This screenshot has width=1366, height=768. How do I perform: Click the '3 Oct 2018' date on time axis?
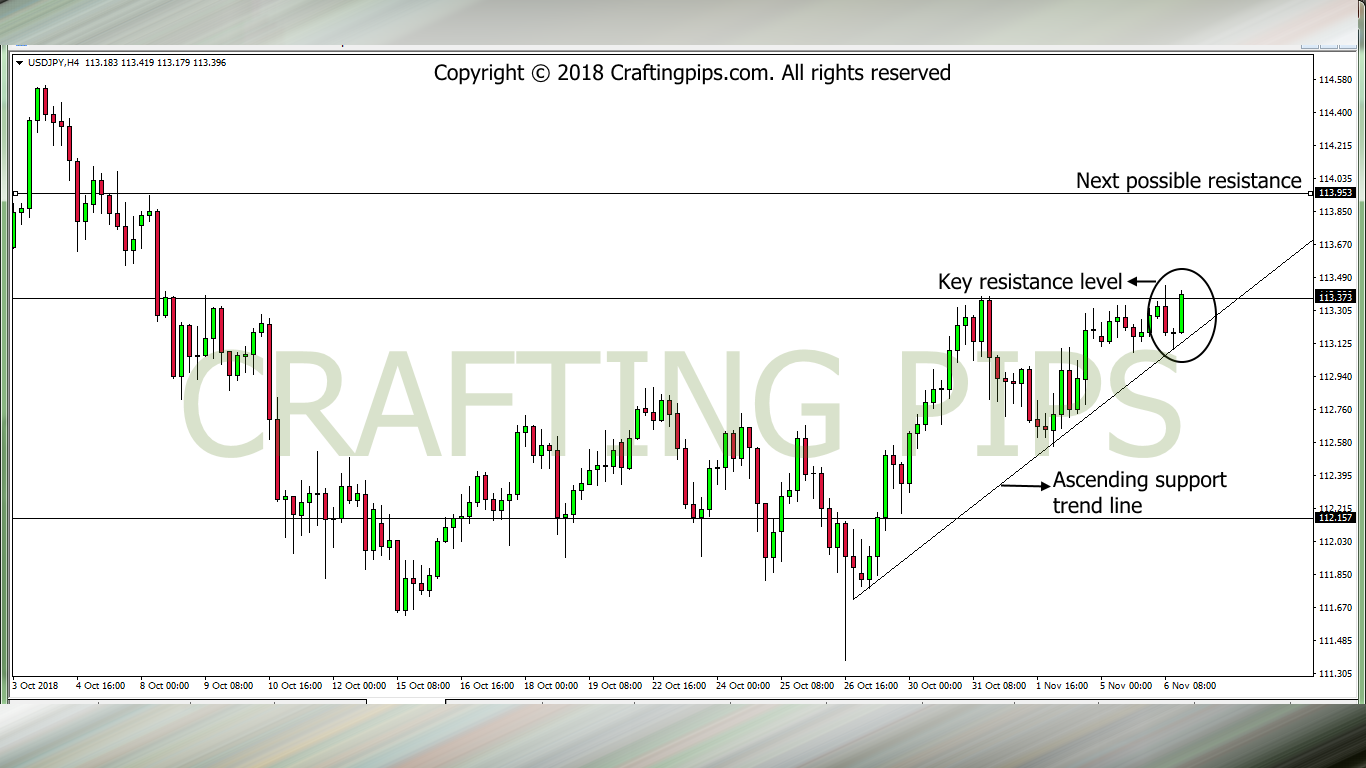click(x=37, y=686)
